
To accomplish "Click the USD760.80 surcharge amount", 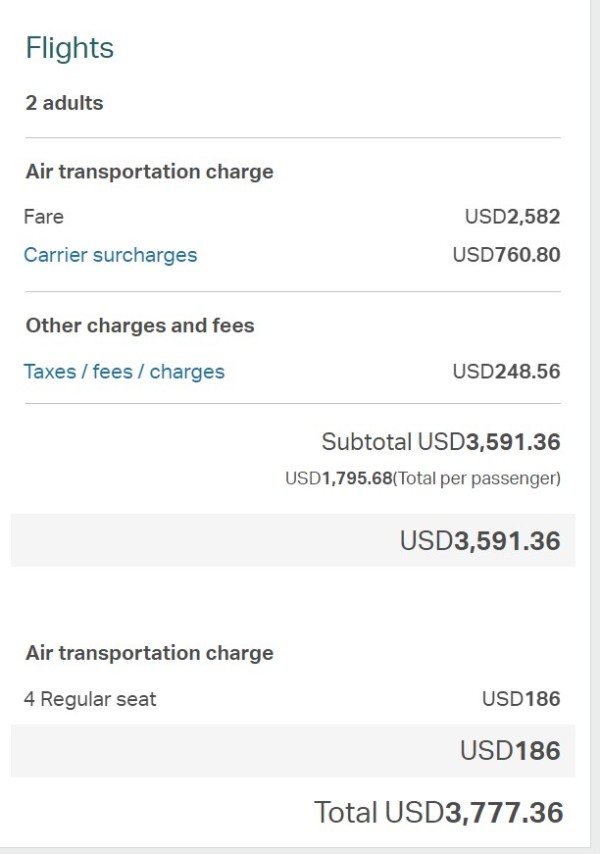I will click(x=506, y=254).
